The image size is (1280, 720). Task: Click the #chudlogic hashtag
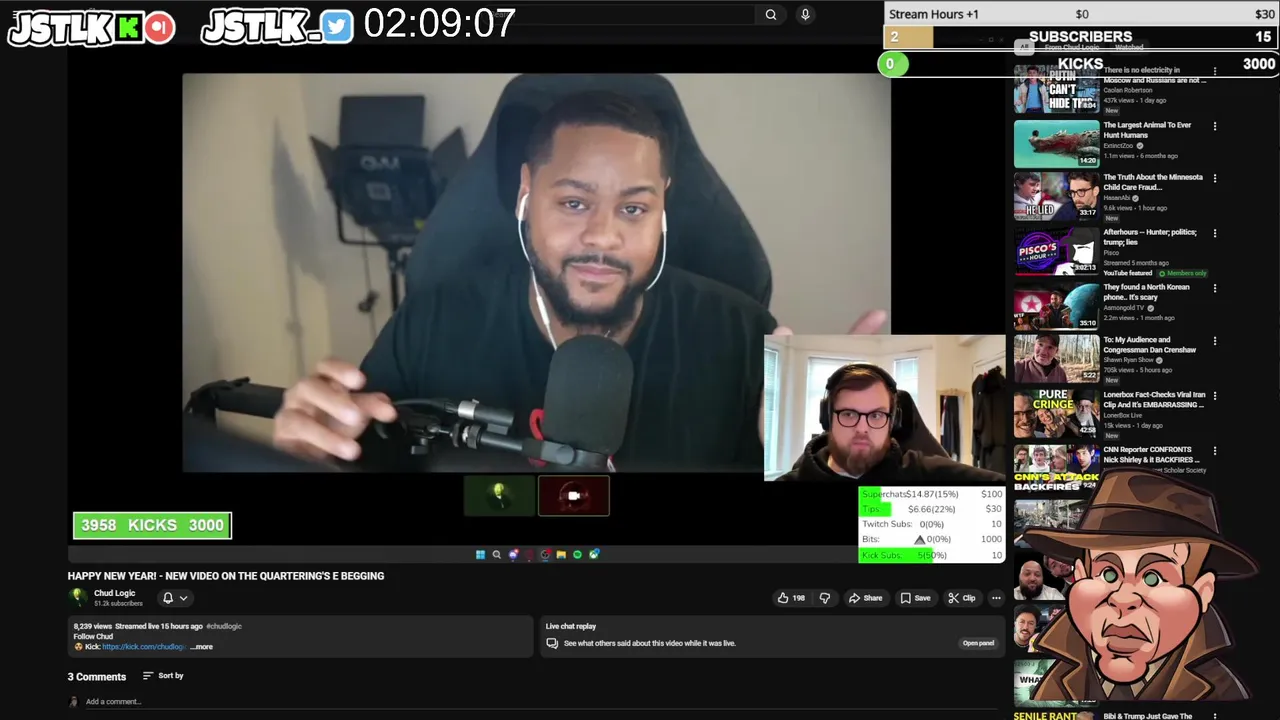pos(224,626)
